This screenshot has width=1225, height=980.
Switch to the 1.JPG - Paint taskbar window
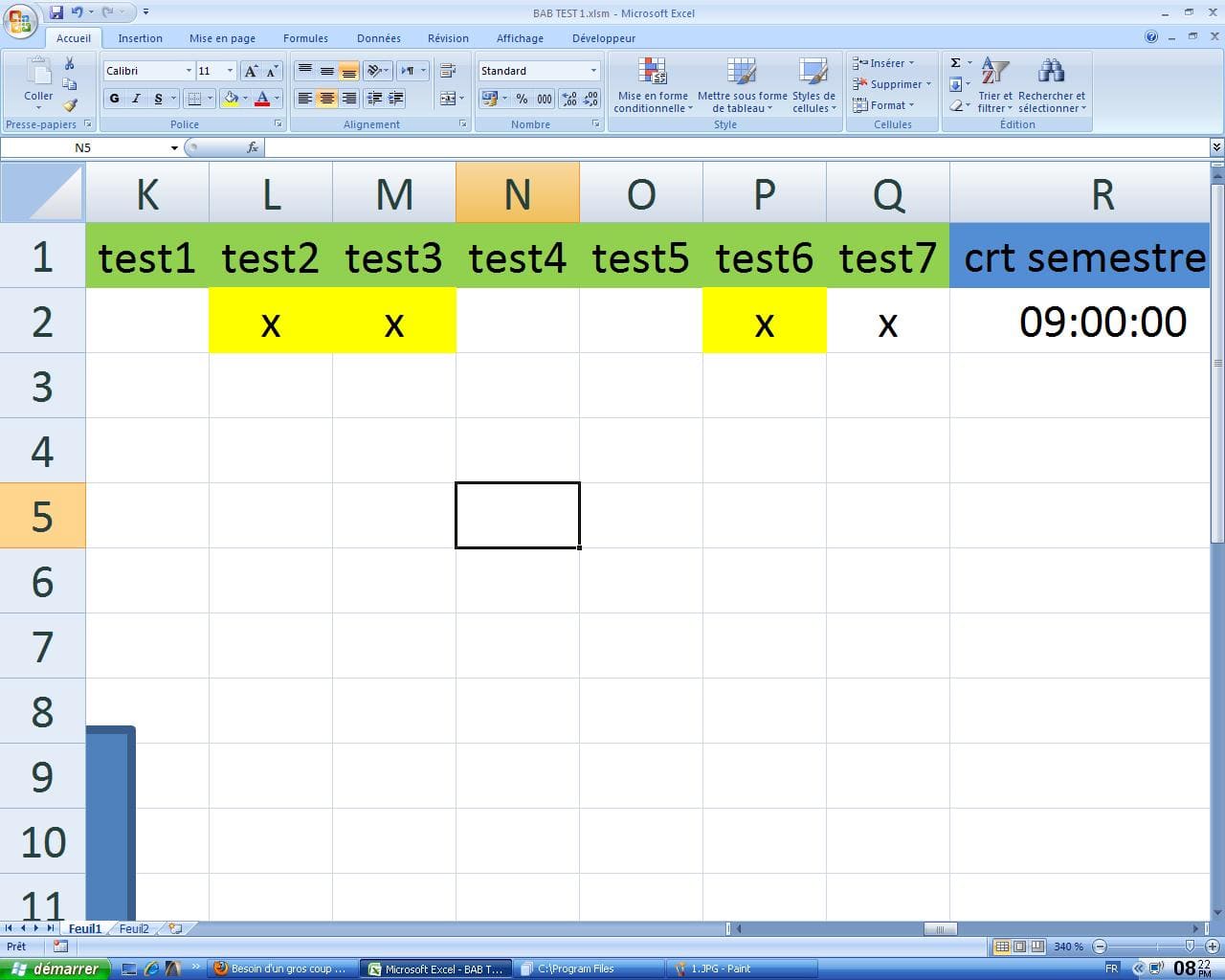743,969
